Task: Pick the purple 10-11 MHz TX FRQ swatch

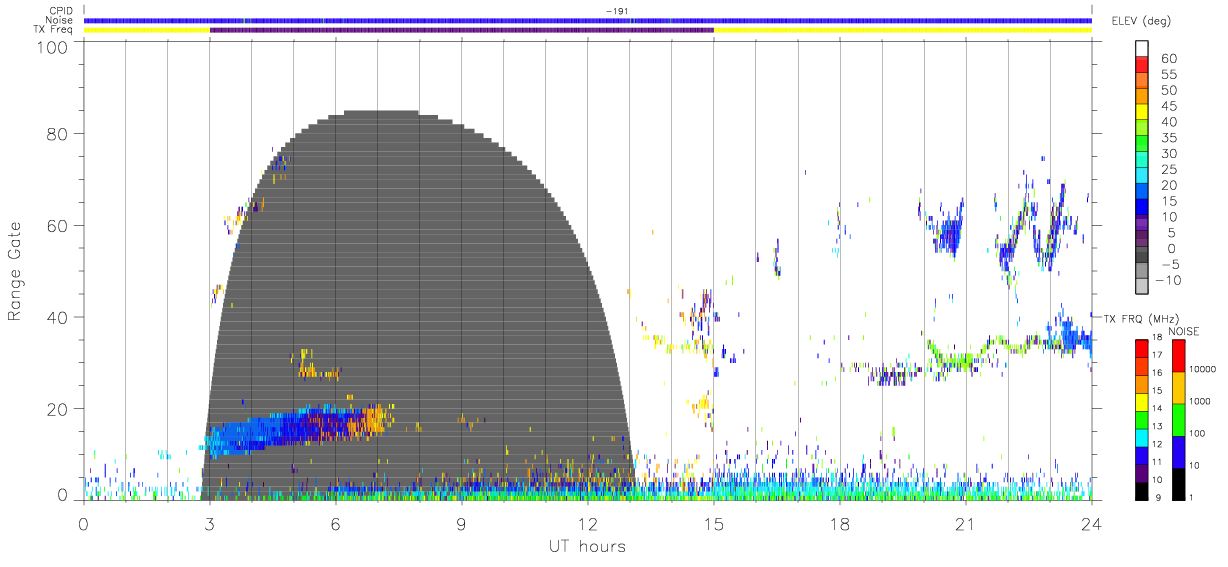Action: pos(1143,473)
